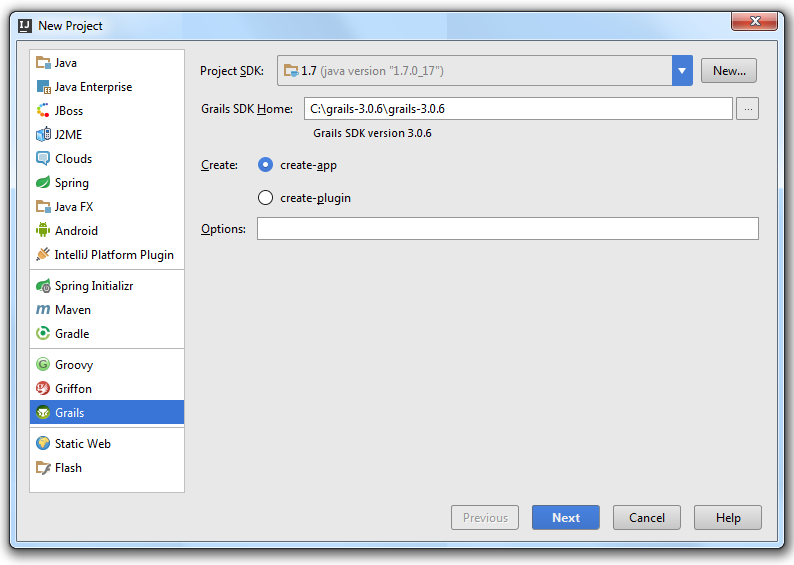
Task: Close the New Project dialog
Action: [x=755, y=21]
